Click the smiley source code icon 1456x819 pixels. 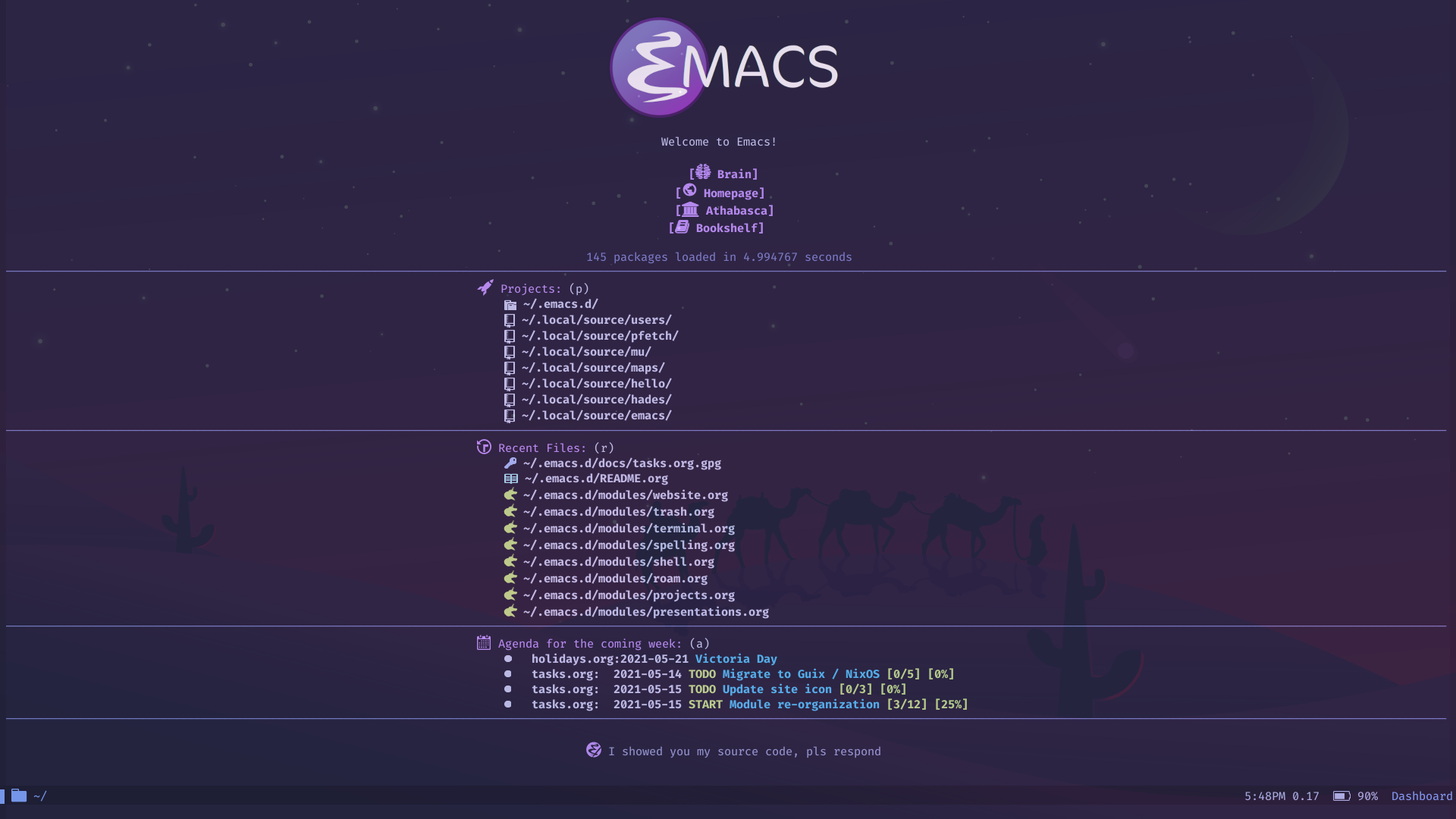(x=592, y=750)
